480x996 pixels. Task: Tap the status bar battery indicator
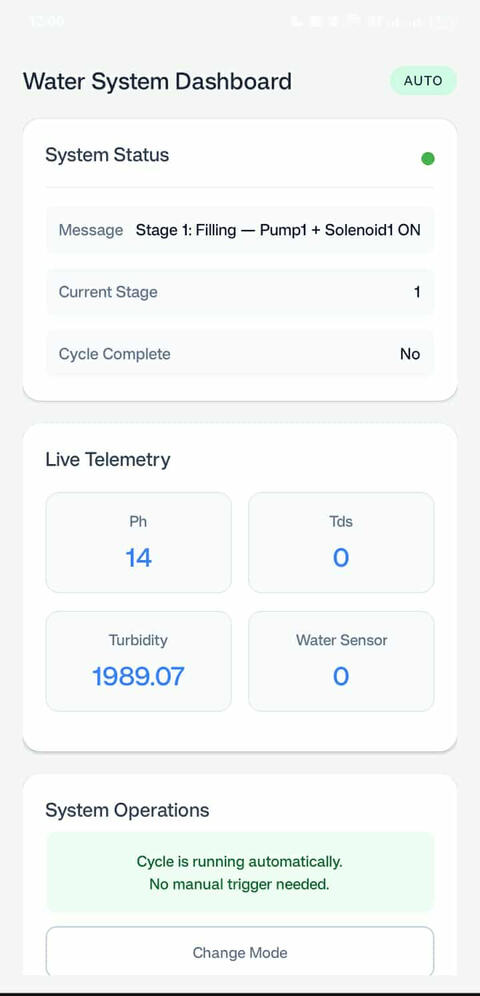(443, 22)
